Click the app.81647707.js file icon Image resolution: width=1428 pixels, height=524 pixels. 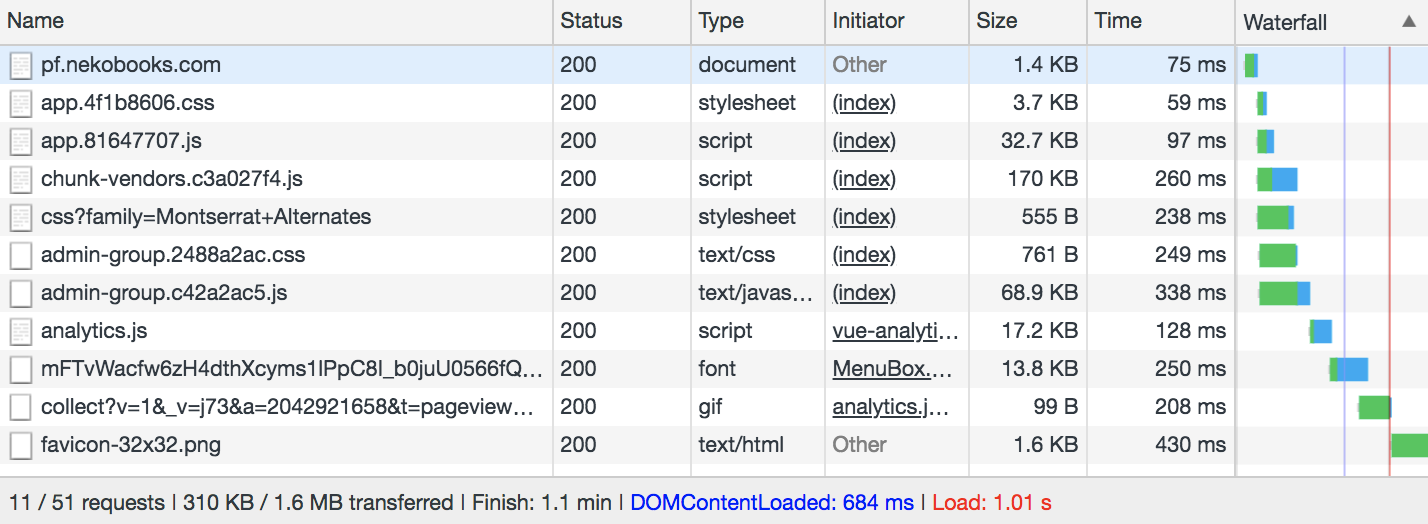click(21, 142)
